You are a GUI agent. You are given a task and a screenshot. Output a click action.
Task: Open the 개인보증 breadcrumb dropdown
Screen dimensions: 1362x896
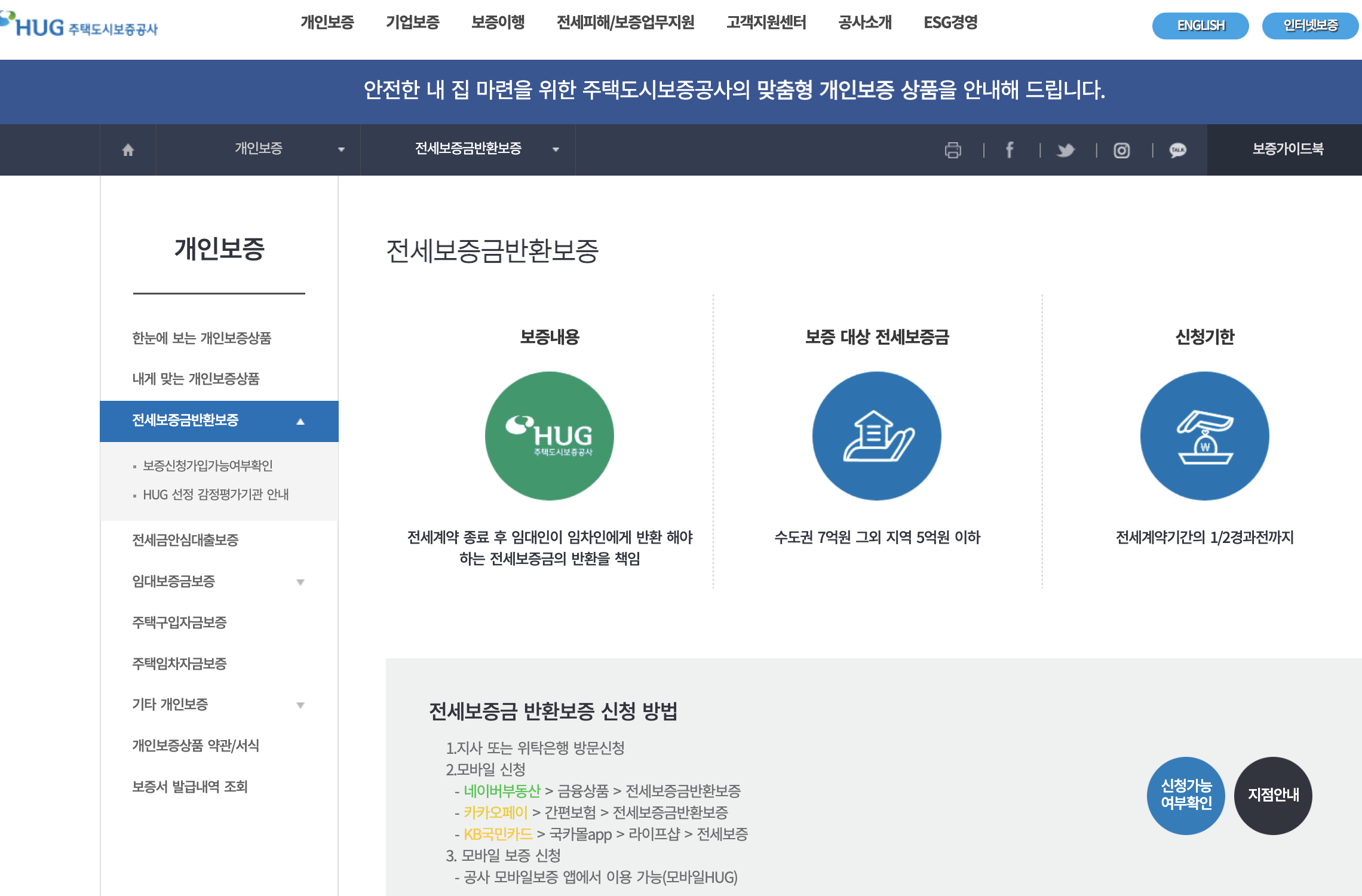click(258, 149)
